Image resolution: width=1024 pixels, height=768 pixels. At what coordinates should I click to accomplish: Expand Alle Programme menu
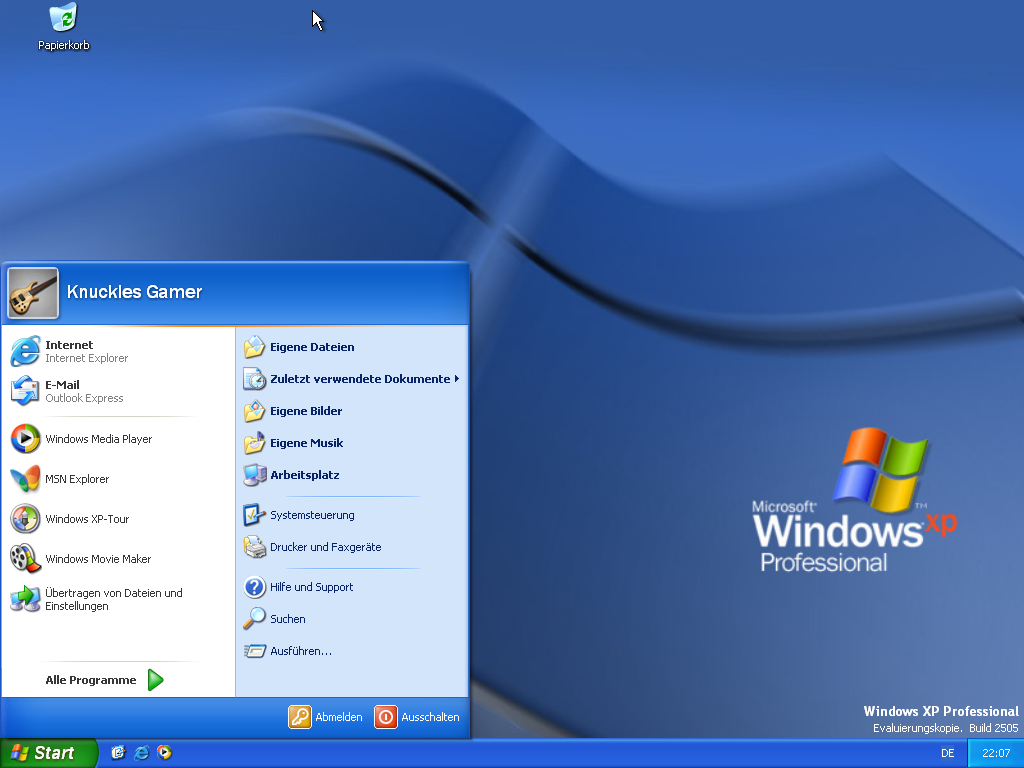tap(103, 680)
